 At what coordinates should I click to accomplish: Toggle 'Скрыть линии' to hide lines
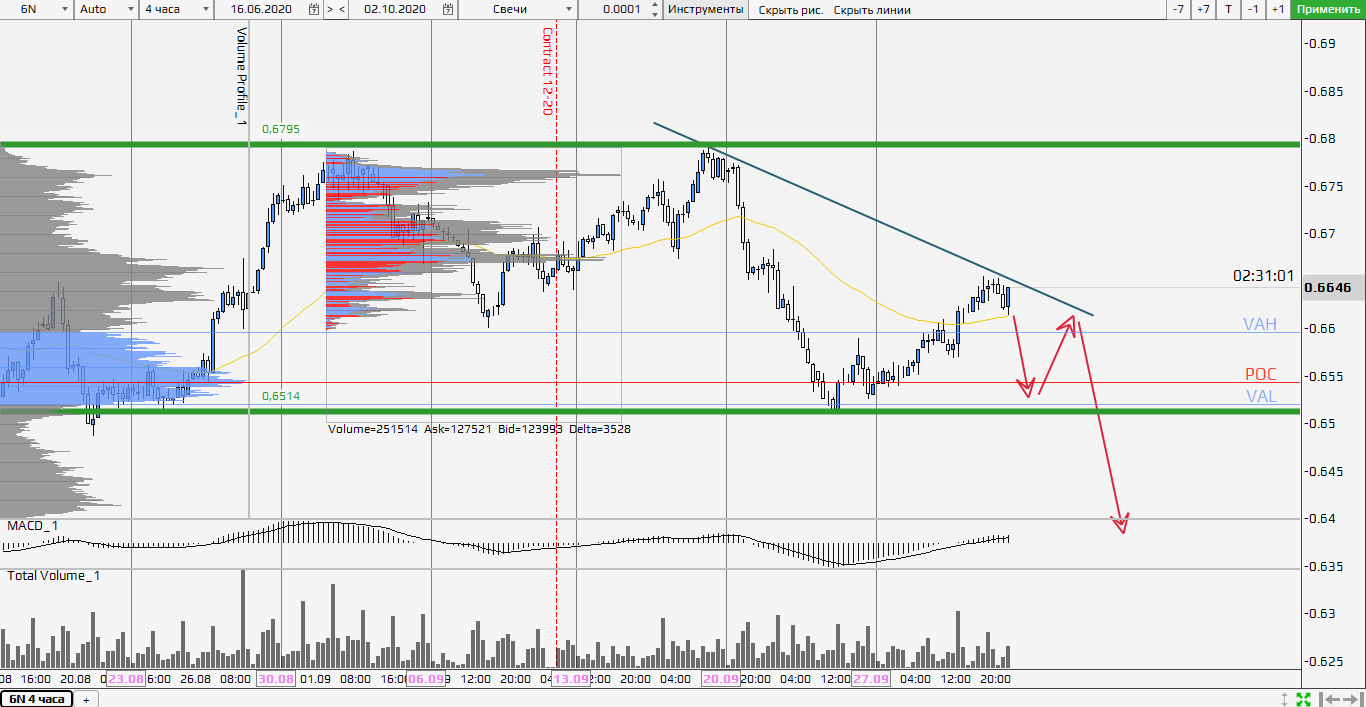click(x=871, y=9)
